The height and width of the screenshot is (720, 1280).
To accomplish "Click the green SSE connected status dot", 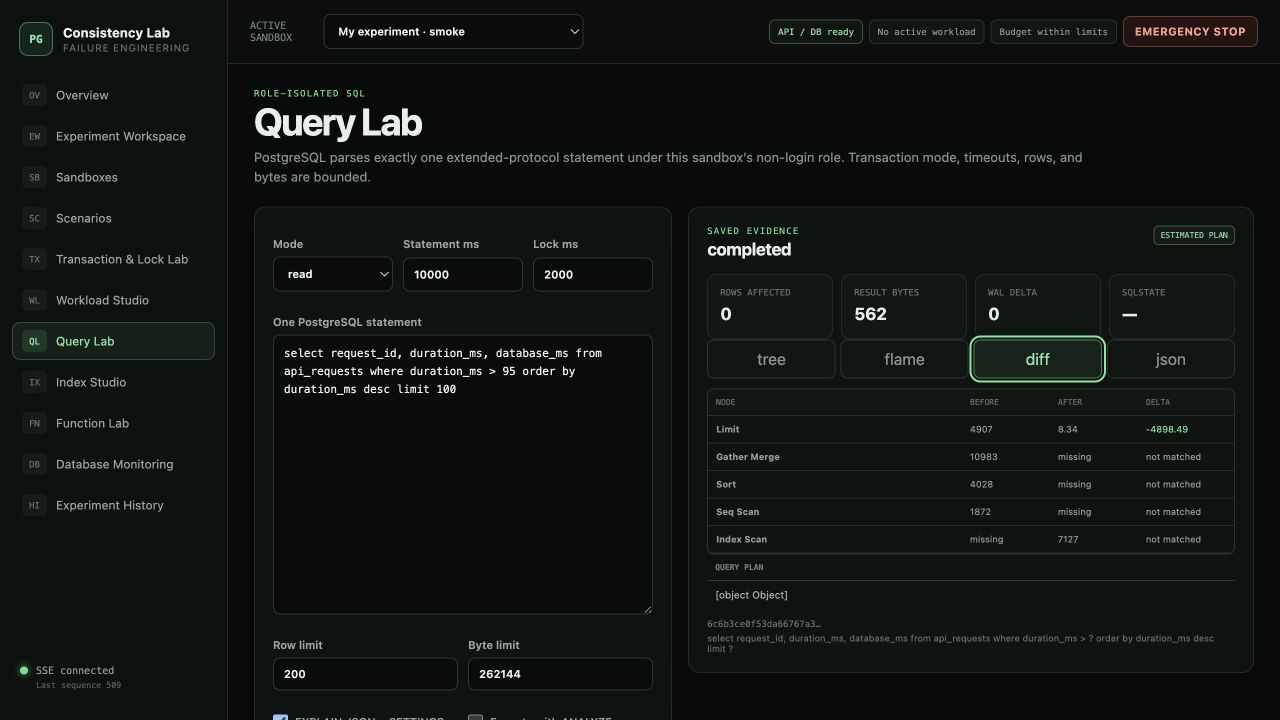I will 24,670.
